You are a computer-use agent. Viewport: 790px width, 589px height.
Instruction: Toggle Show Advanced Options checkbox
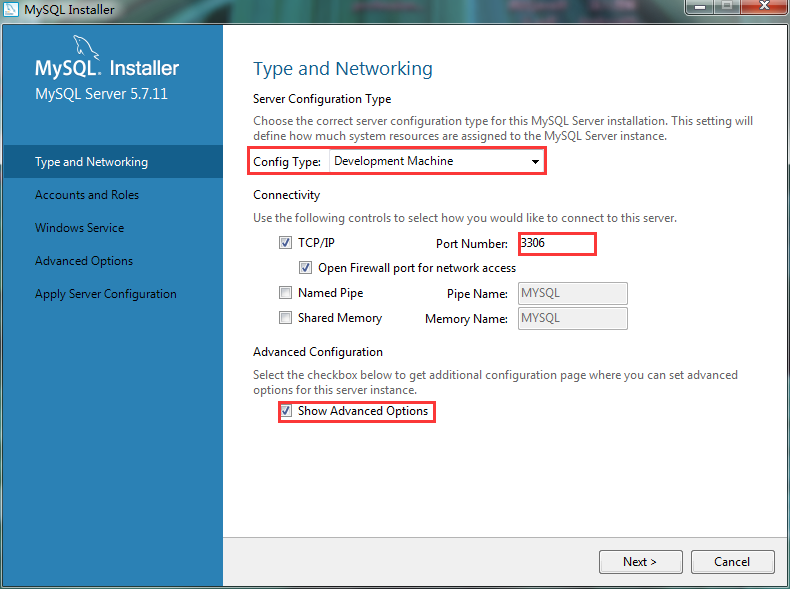pyautogui.click(x=286, y=411)
